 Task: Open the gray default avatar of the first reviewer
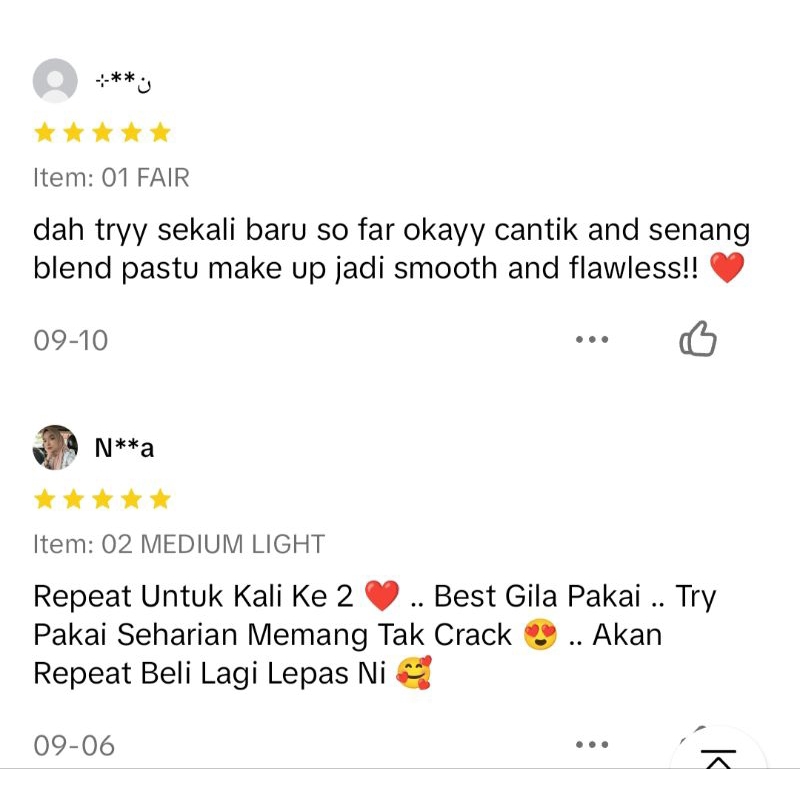(55, 81)
